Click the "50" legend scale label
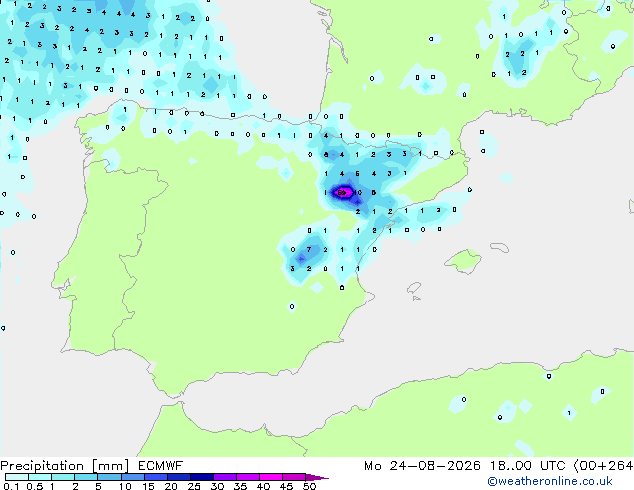This screenshot has width=634, height=490. click(309, 486)
